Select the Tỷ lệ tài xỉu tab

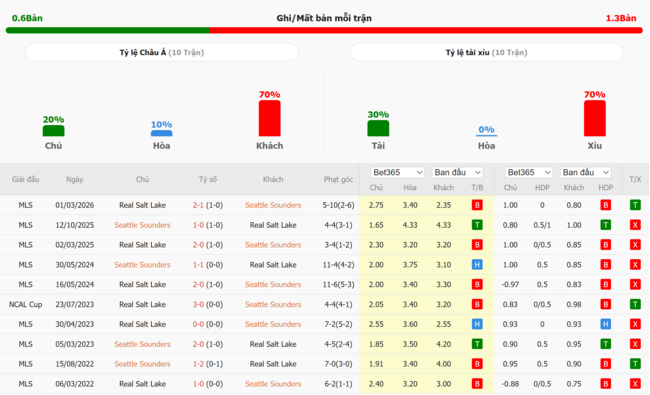(x=486, y=53)
